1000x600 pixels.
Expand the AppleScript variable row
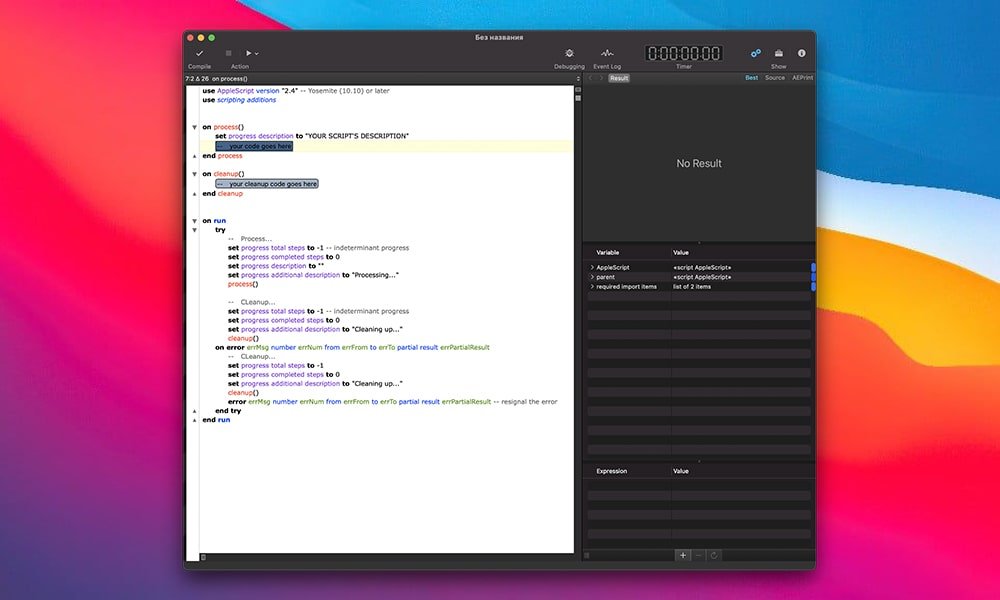point(592,268)
